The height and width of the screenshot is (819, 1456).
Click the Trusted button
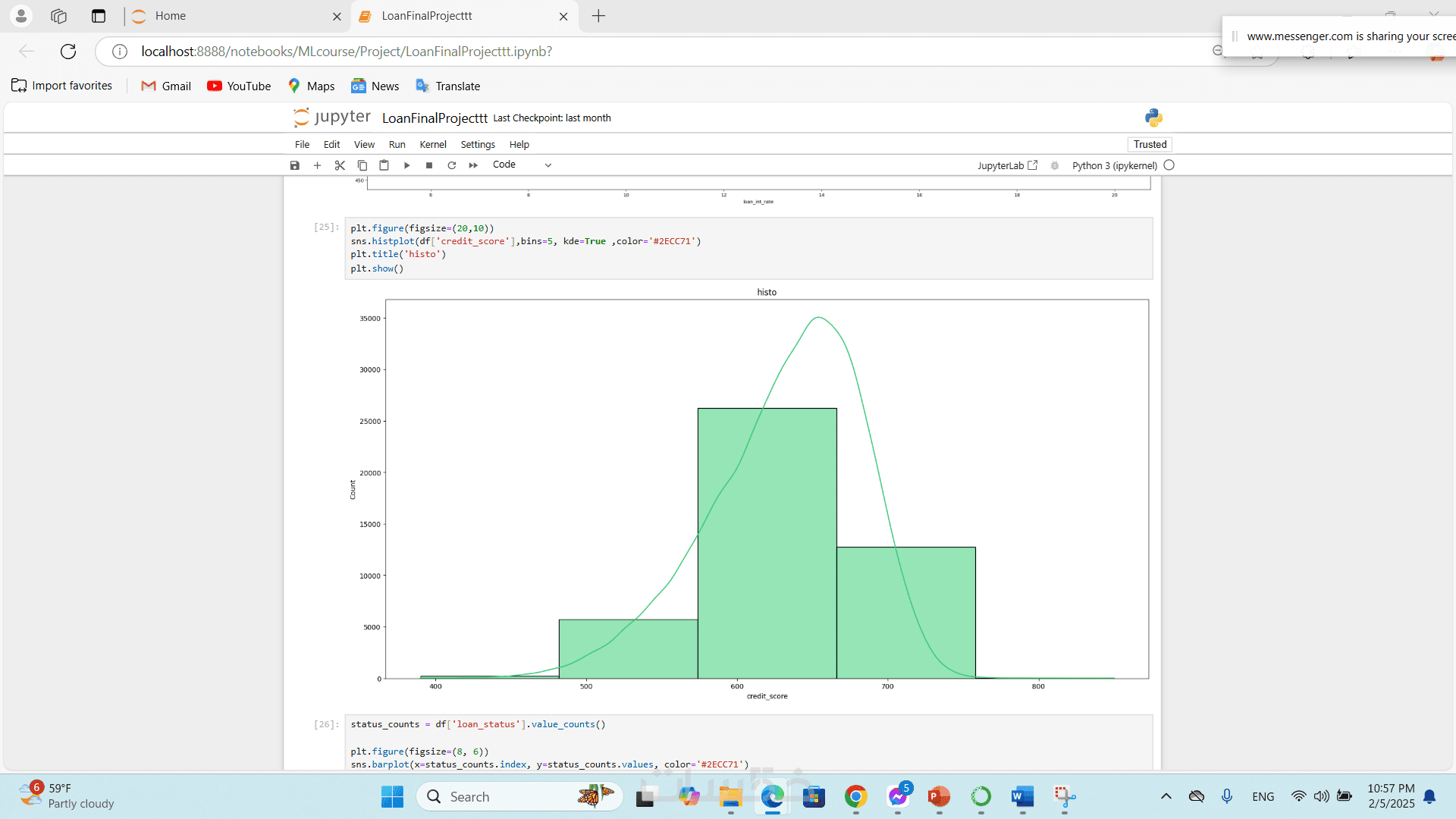click(1150, 144)
